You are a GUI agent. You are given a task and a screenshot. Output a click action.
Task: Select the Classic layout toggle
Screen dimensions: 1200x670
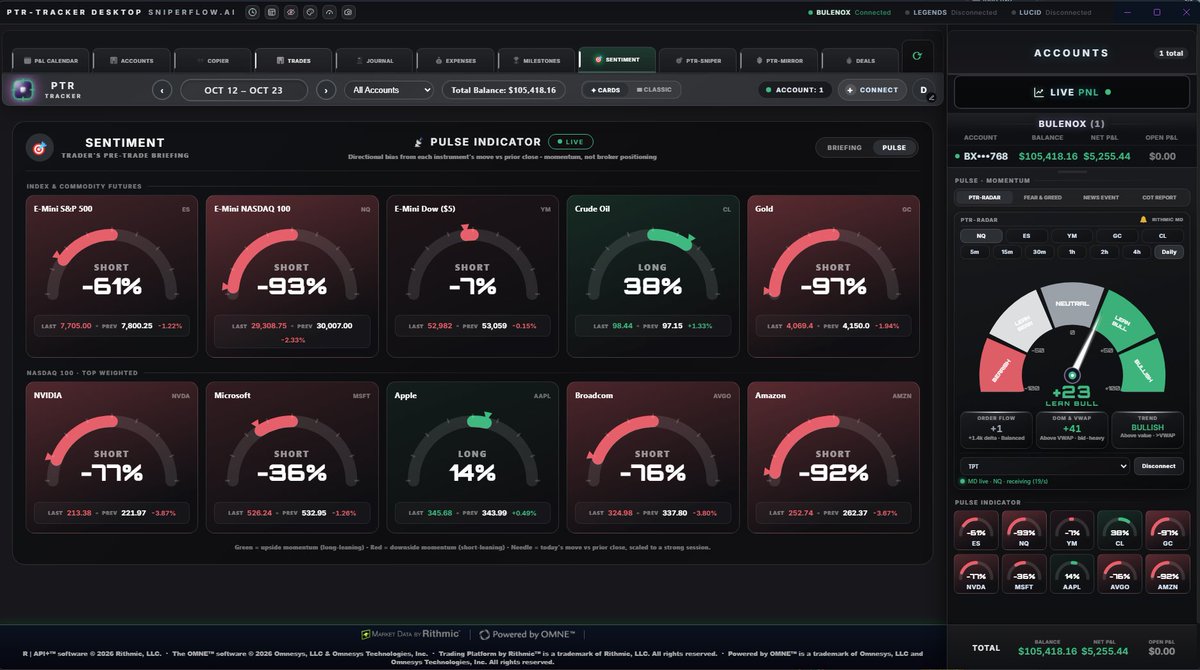654,90
